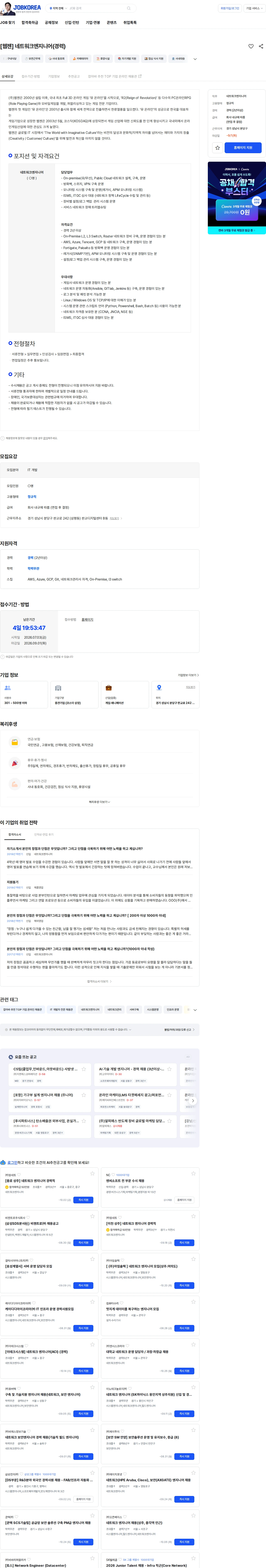Open the 취업톡톡 menu

[130, 23]
